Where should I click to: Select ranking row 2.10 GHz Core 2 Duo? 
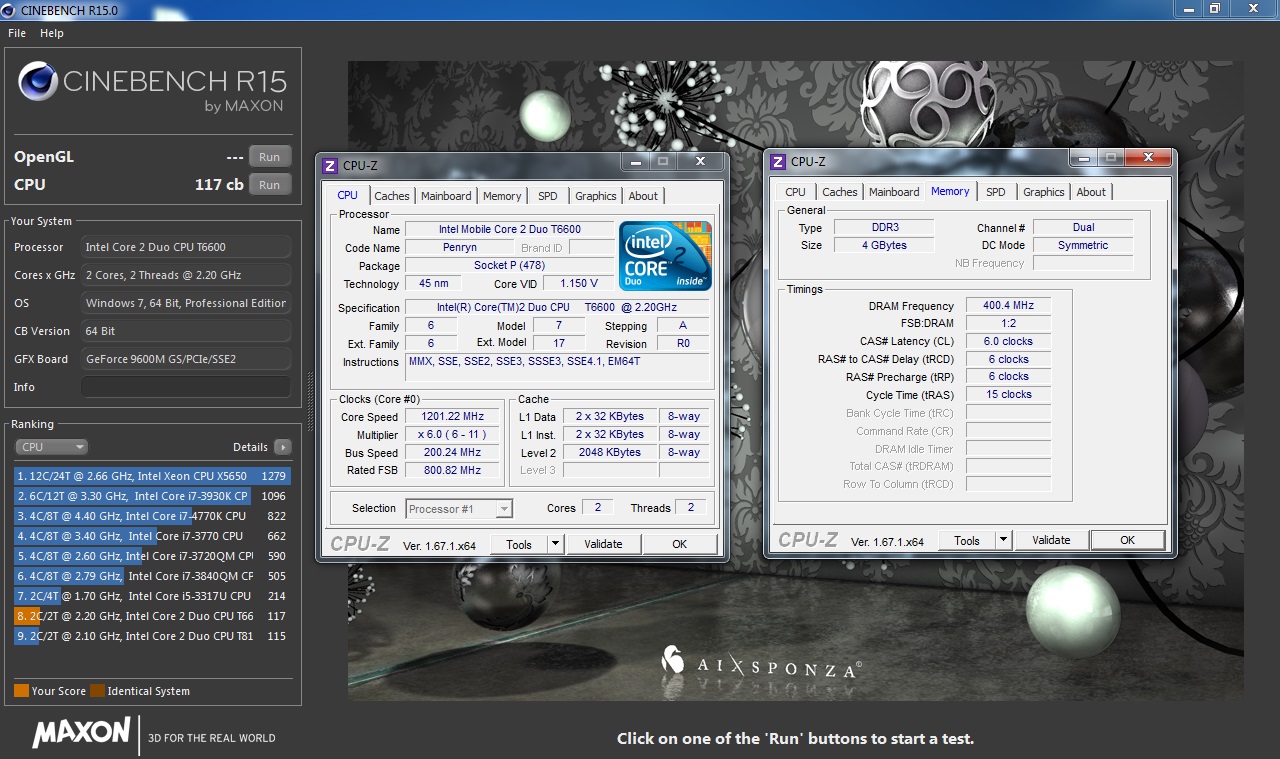click(152, 636)
